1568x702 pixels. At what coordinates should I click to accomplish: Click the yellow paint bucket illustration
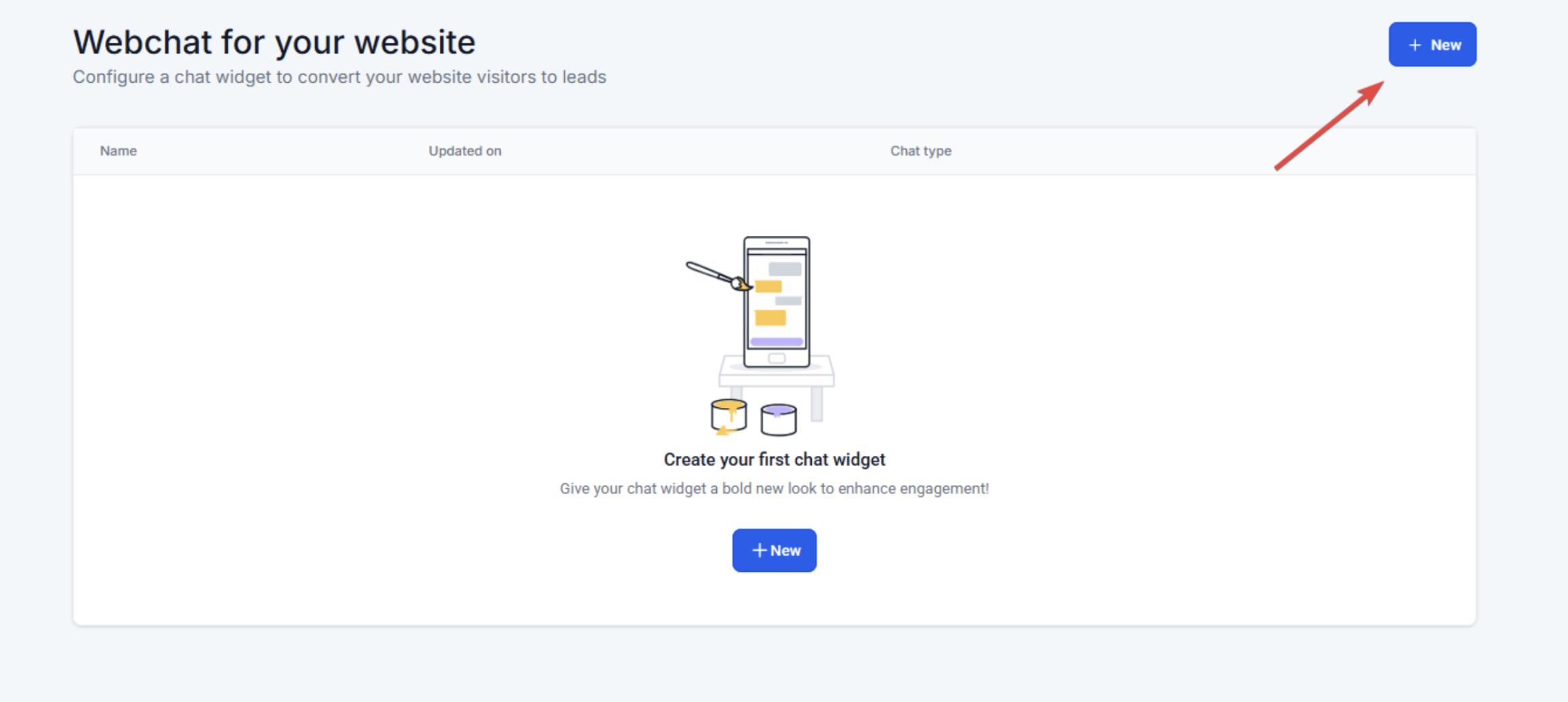pyautogui.click(x=728, y=416)
